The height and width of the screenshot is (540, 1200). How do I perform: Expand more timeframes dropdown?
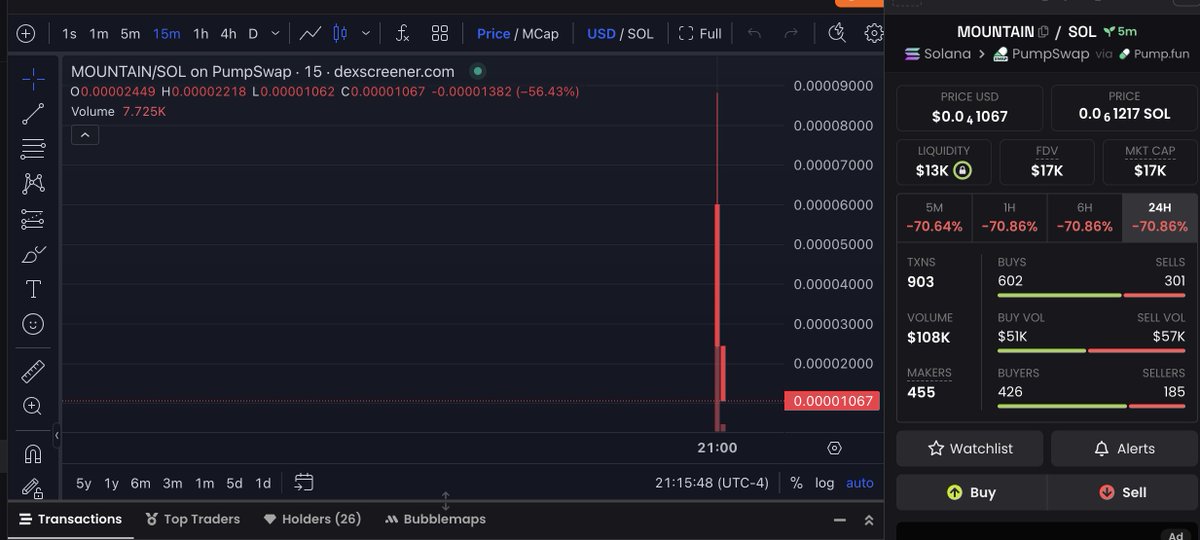click(x=276, y=33)
